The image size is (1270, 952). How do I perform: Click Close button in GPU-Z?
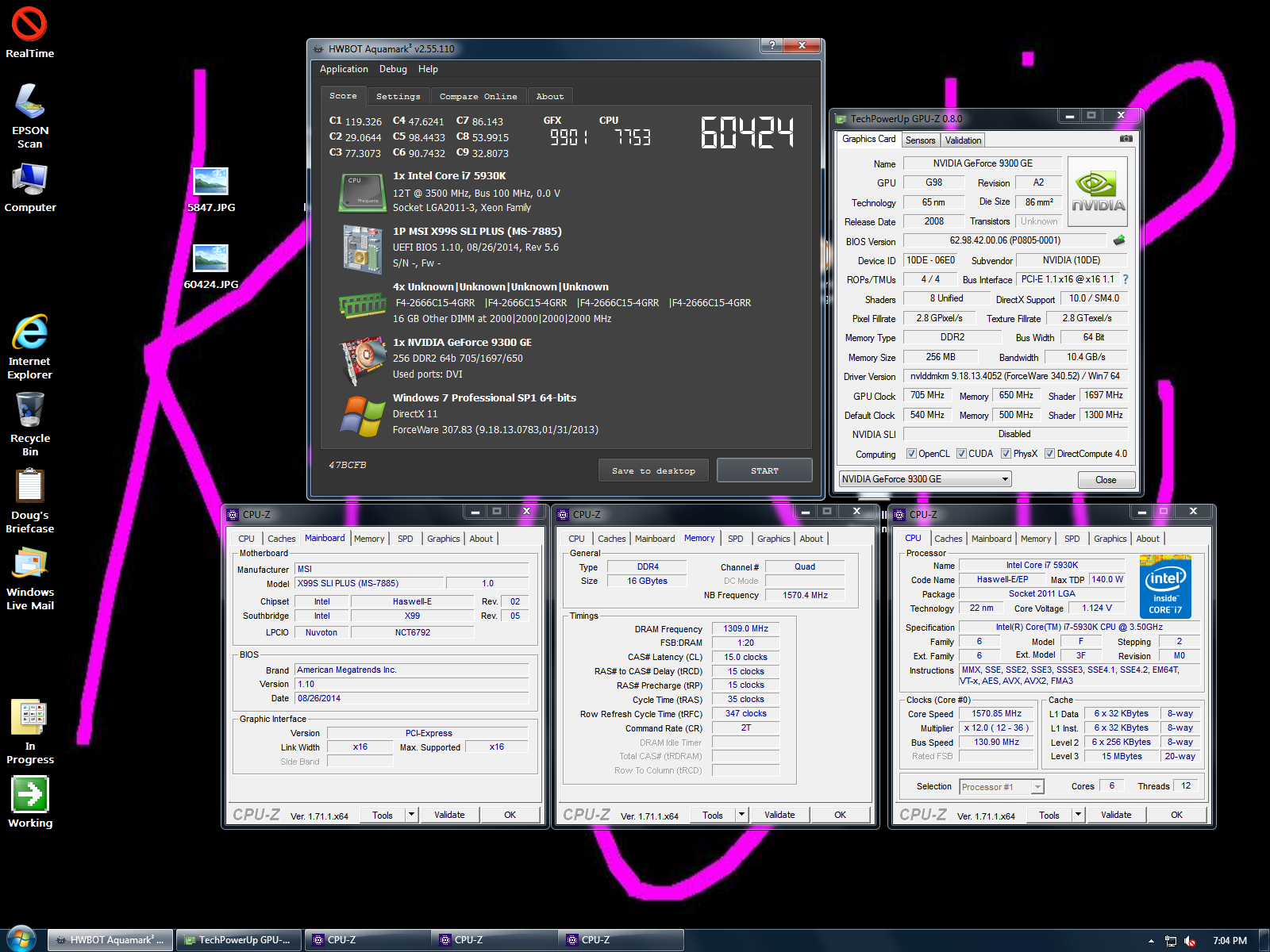point(1106,480)
